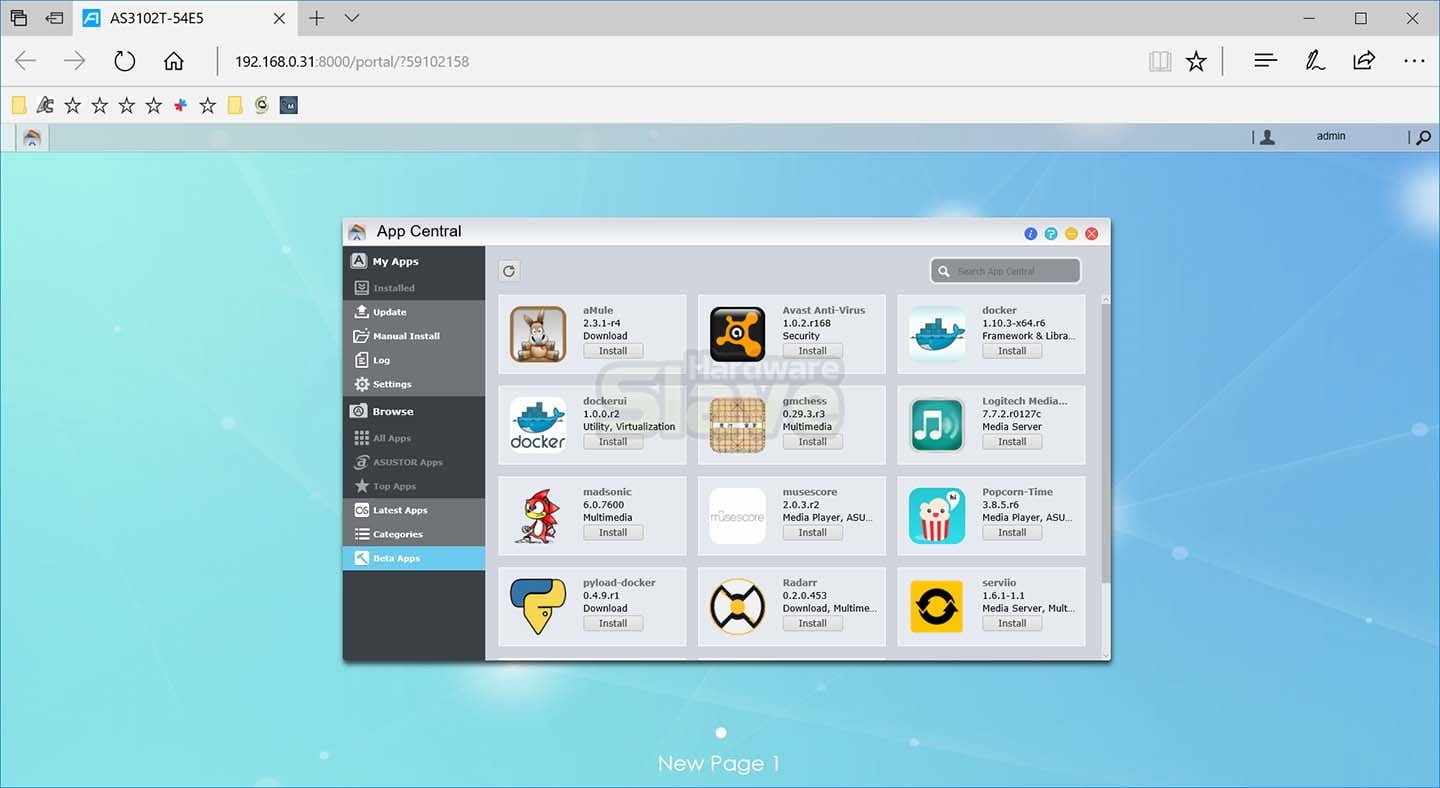Image resolution: width=1440 pixels, height=788 pixels.
Task: Open a new browser tab
Action: point(316,18)
